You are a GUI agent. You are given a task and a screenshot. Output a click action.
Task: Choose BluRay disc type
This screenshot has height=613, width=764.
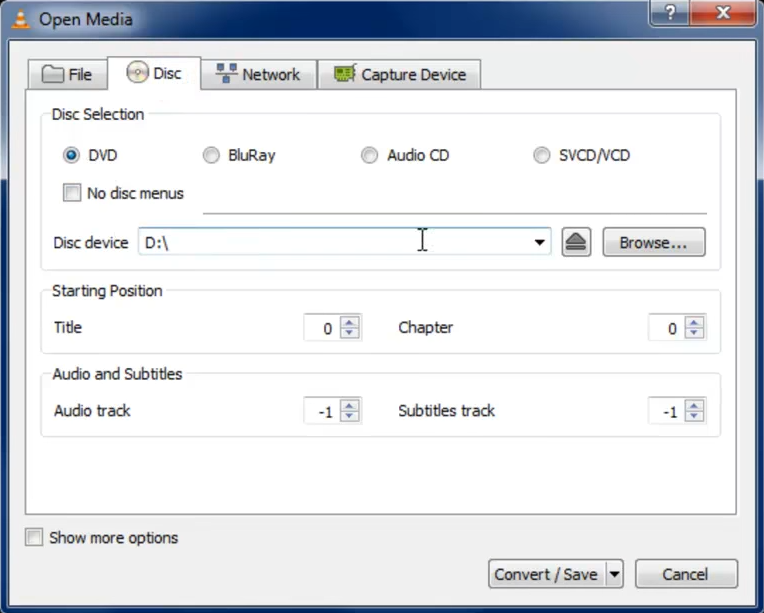[x=211, y=155]
